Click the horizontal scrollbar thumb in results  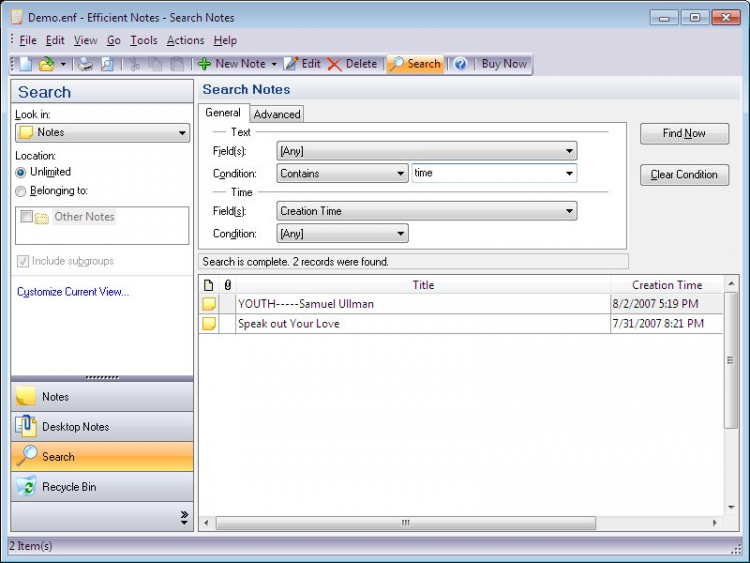[x=406, y=523]
